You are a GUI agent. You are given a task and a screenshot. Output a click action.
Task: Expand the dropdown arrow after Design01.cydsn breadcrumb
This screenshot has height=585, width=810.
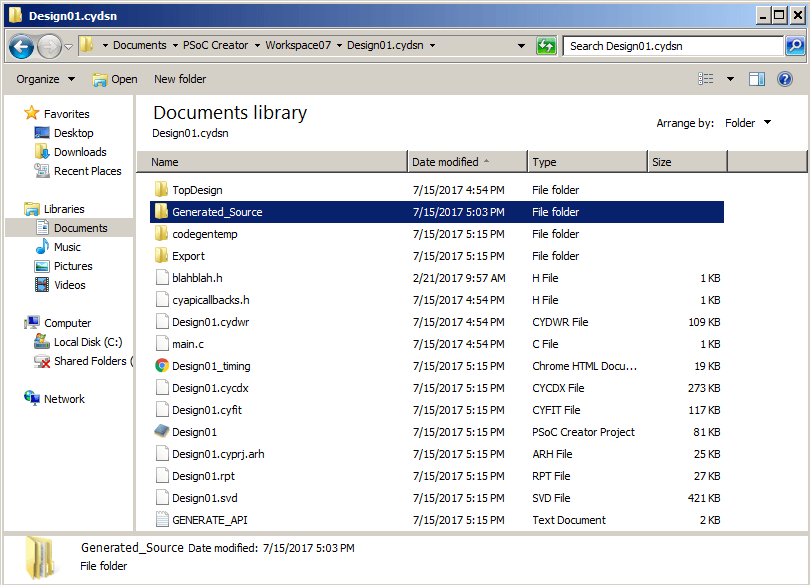432,45
